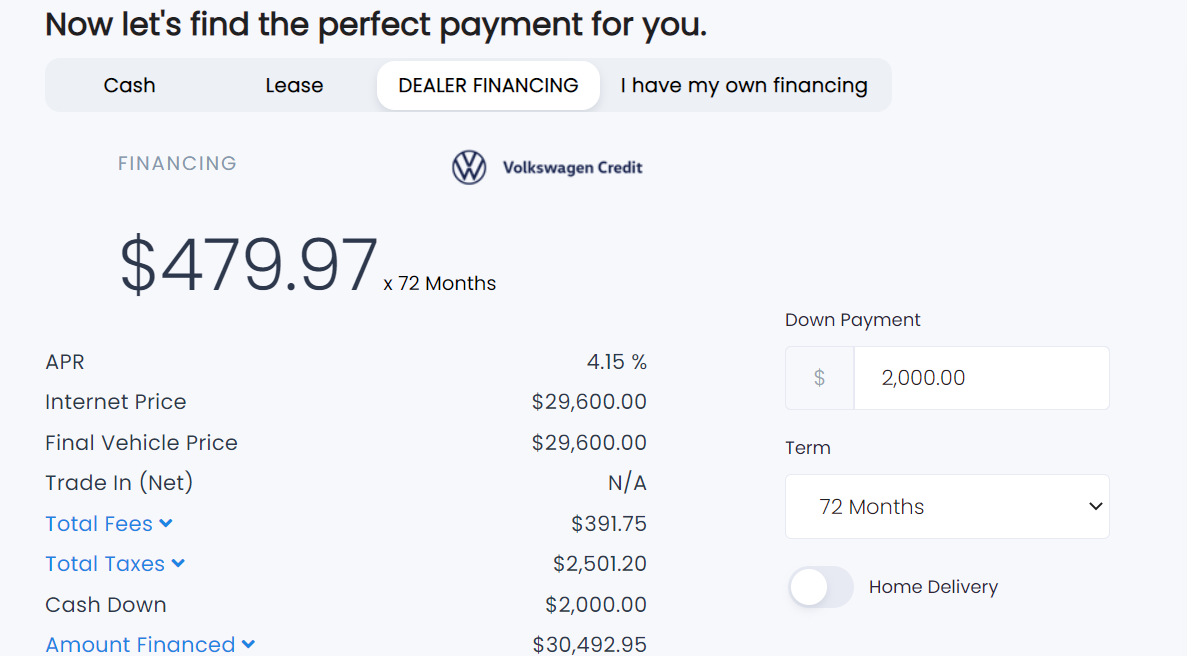This screenshot has height=656, width=1187.
Task: Click inside the Down Payment amount field
Action: coord(981,378)
